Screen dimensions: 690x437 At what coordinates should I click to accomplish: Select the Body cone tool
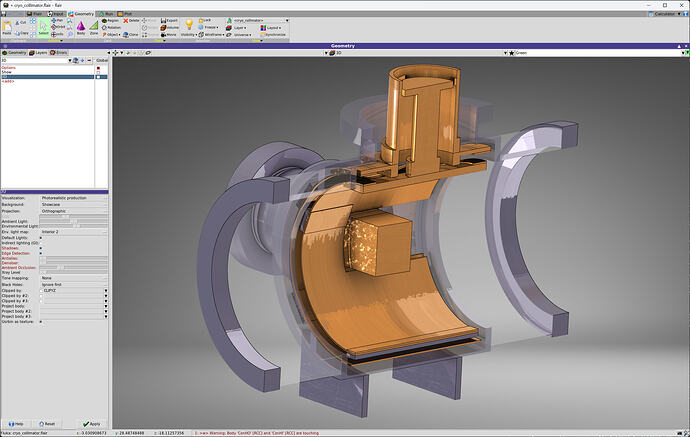pos(81,28)
